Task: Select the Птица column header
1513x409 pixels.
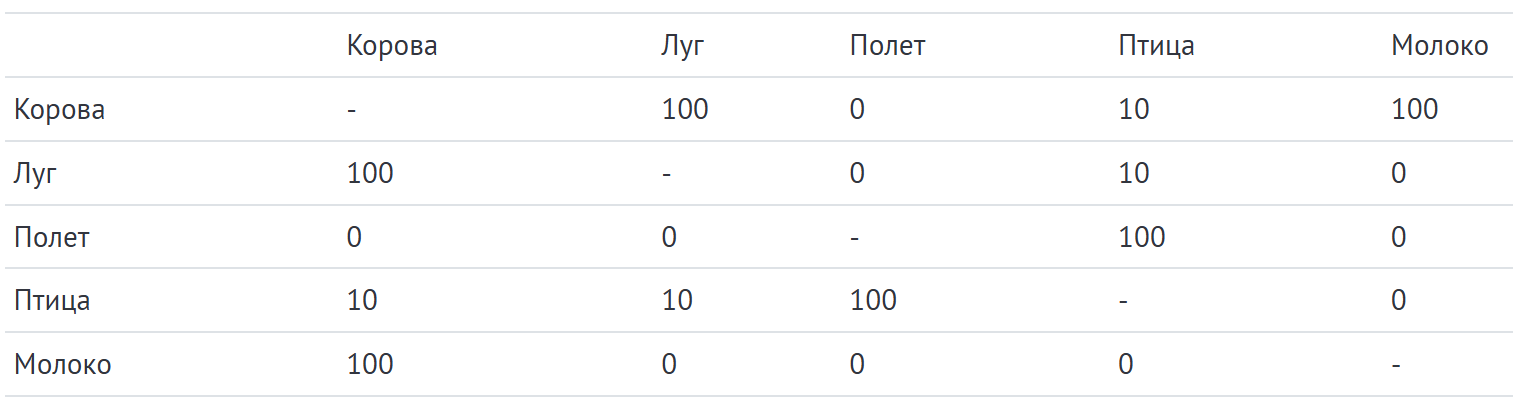Action: 1156,46
